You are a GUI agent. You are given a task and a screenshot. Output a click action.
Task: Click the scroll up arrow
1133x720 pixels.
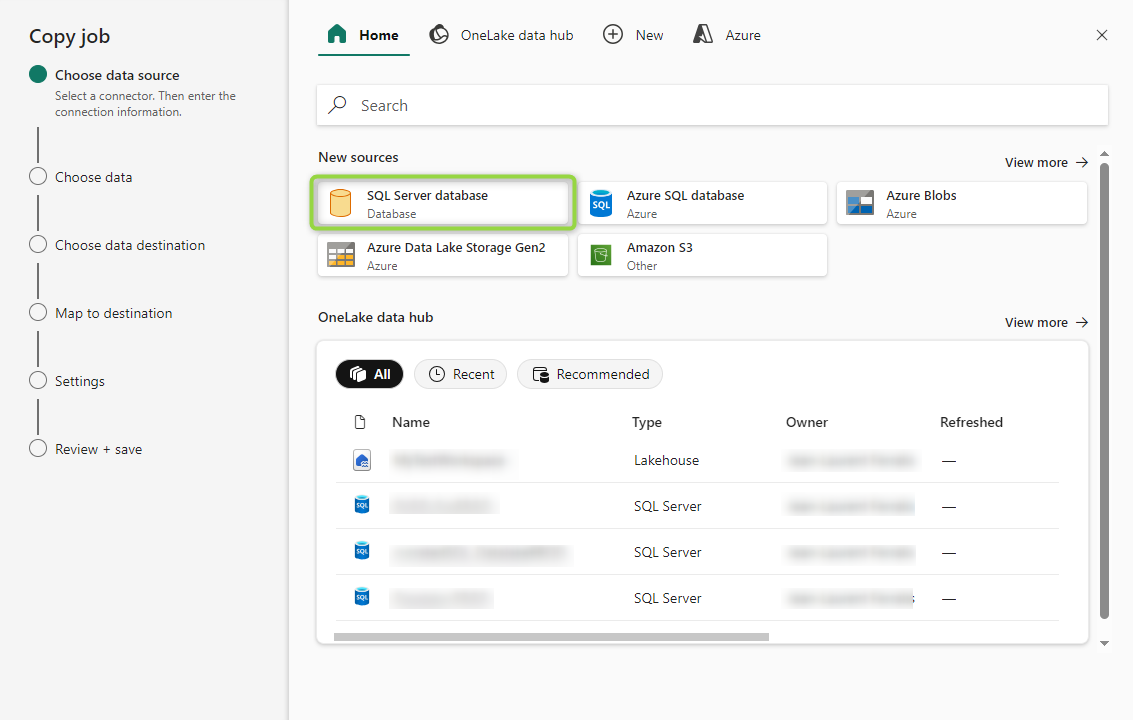(x=1104, y=154)
